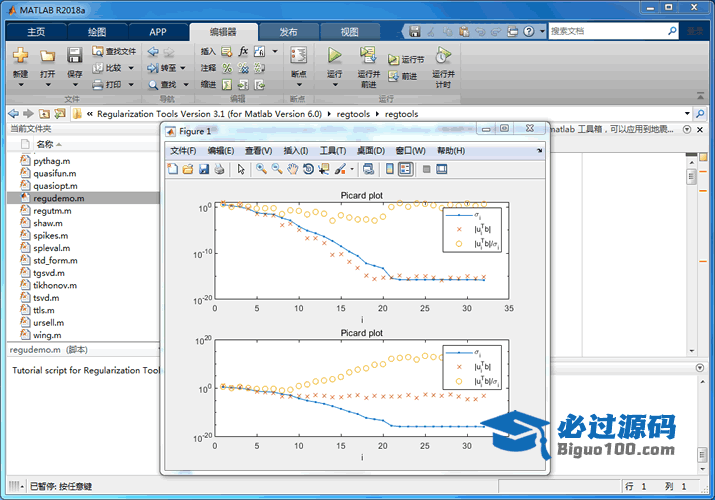The height and width of the screenshot is (500, 715).
Task: Open the brush color dropdown arrow
Action: point(352,169)
